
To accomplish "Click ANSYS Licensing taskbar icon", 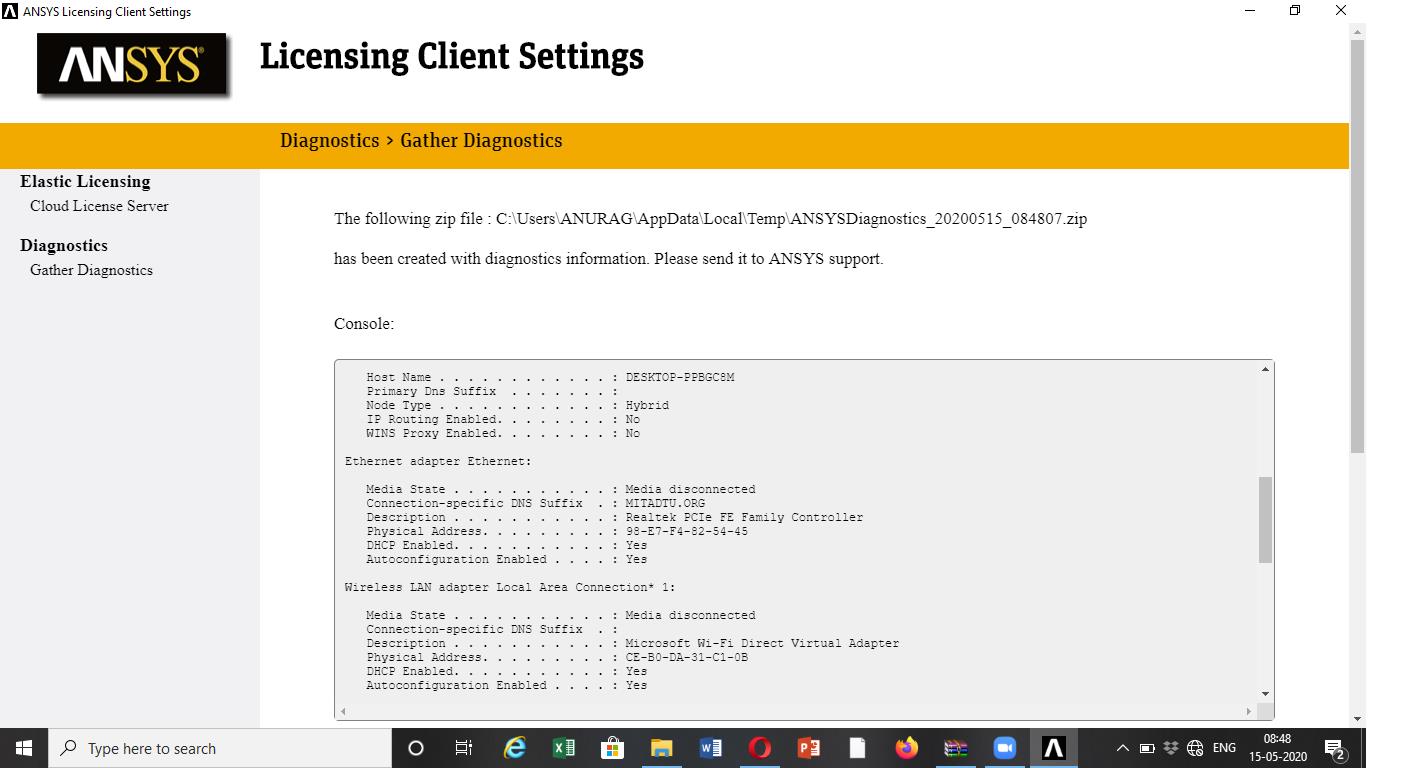I will coord(1053,748).
